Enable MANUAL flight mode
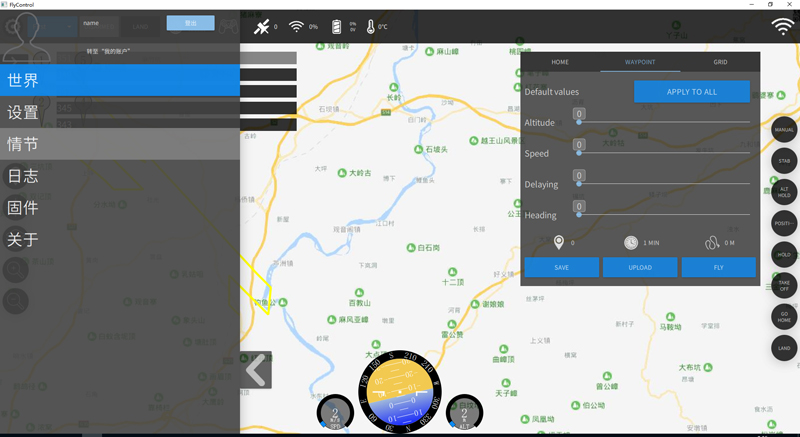Viewport: 800px width, 437px height. coord(784,130)
